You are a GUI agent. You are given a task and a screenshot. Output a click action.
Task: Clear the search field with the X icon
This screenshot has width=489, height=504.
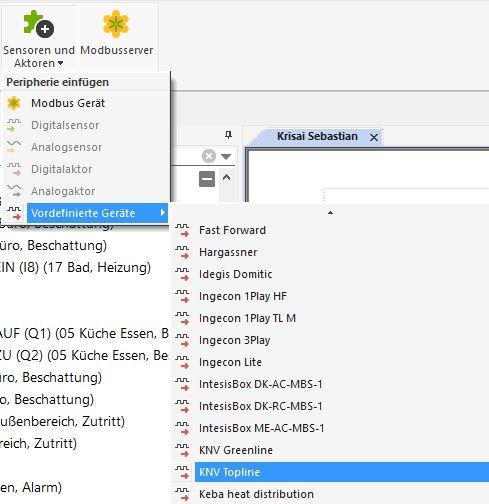point(209,156)
